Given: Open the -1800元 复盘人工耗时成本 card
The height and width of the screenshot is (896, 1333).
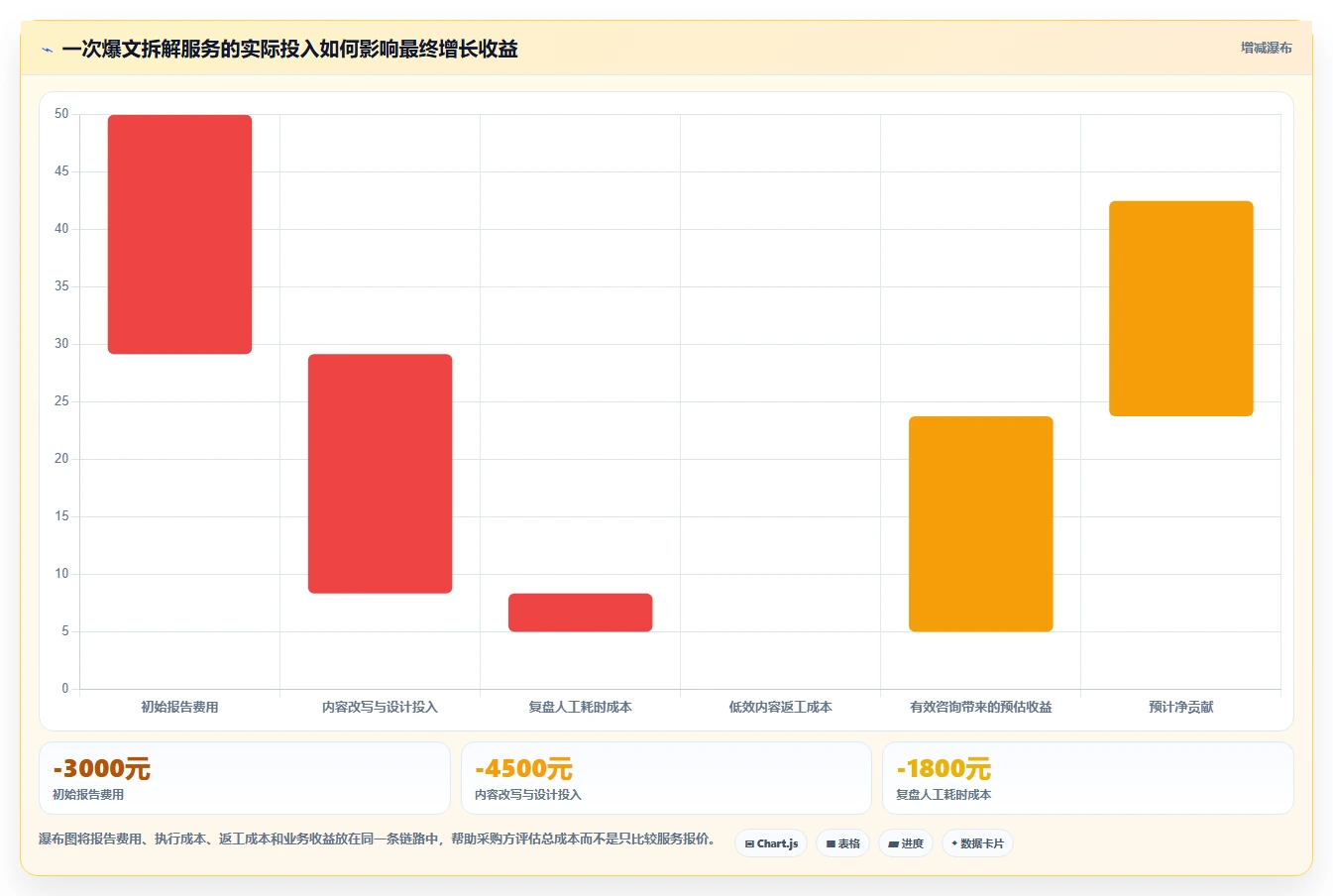Looking at the screenshot, I should click(x=1088, y=778).
